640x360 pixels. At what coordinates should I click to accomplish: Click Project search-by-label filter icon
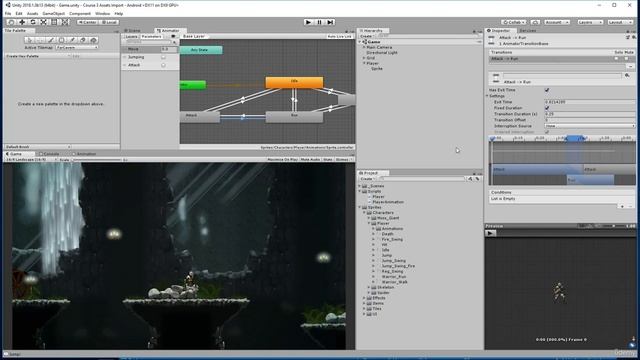(x=477, y=179)
